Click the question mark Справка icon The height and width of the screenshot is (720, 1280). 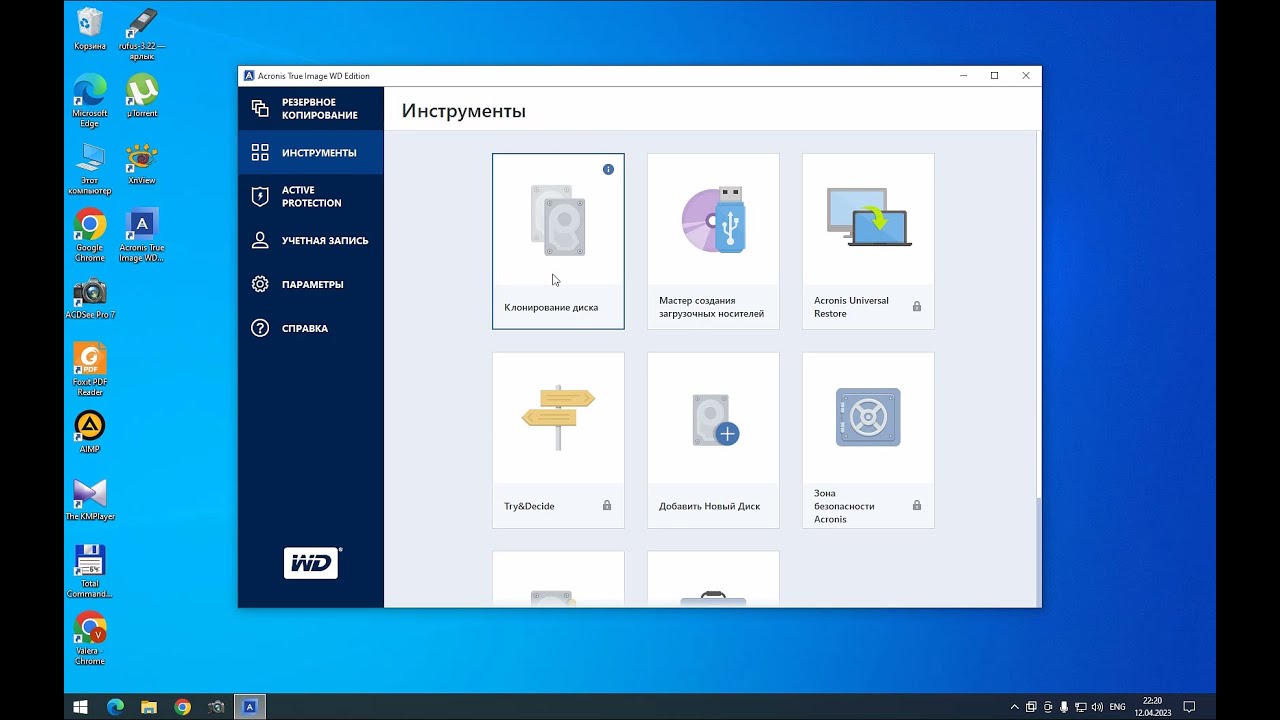pyautogui.click(x=260, y=328)
